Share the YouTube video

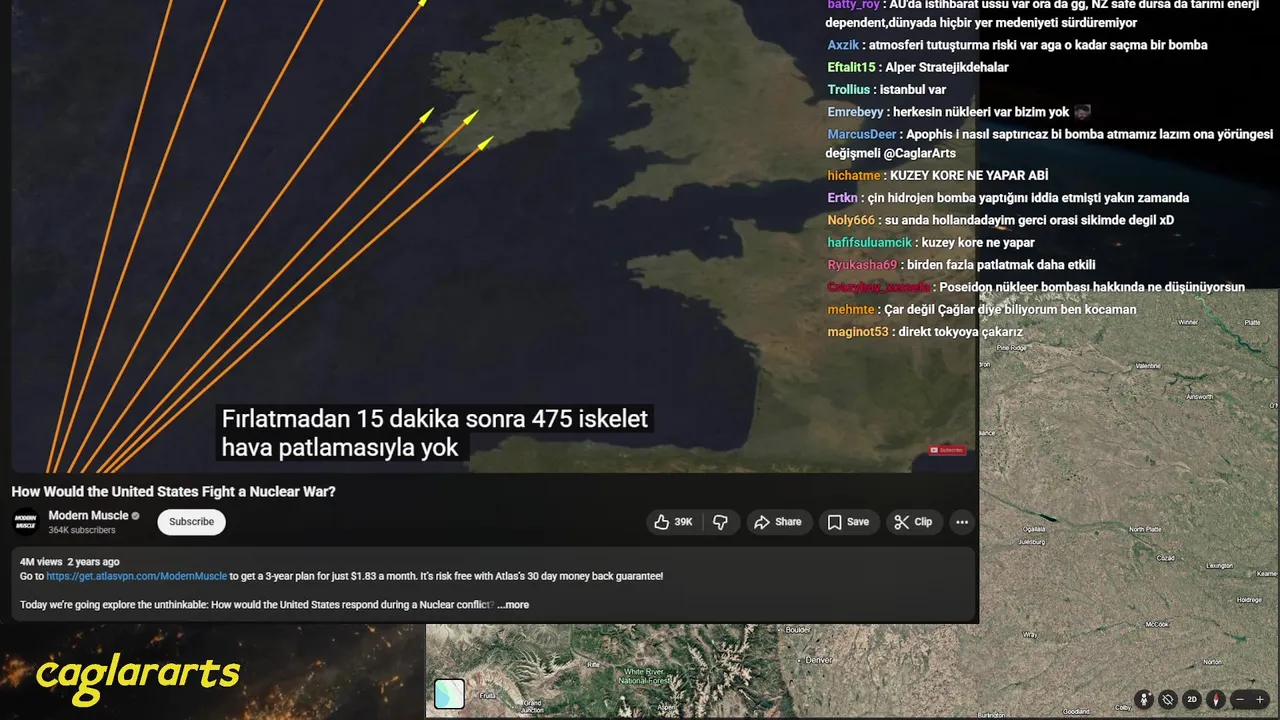click(778, 522)
